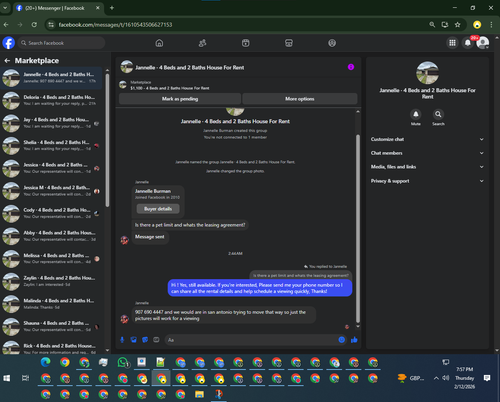Click the conversation list scrollbar
The image size is (500, 402).
click(107, 140)
